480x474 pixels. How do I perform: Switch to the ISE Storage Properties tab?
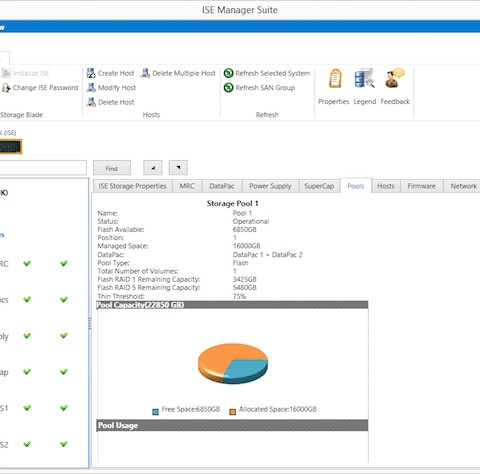point(132,186)
